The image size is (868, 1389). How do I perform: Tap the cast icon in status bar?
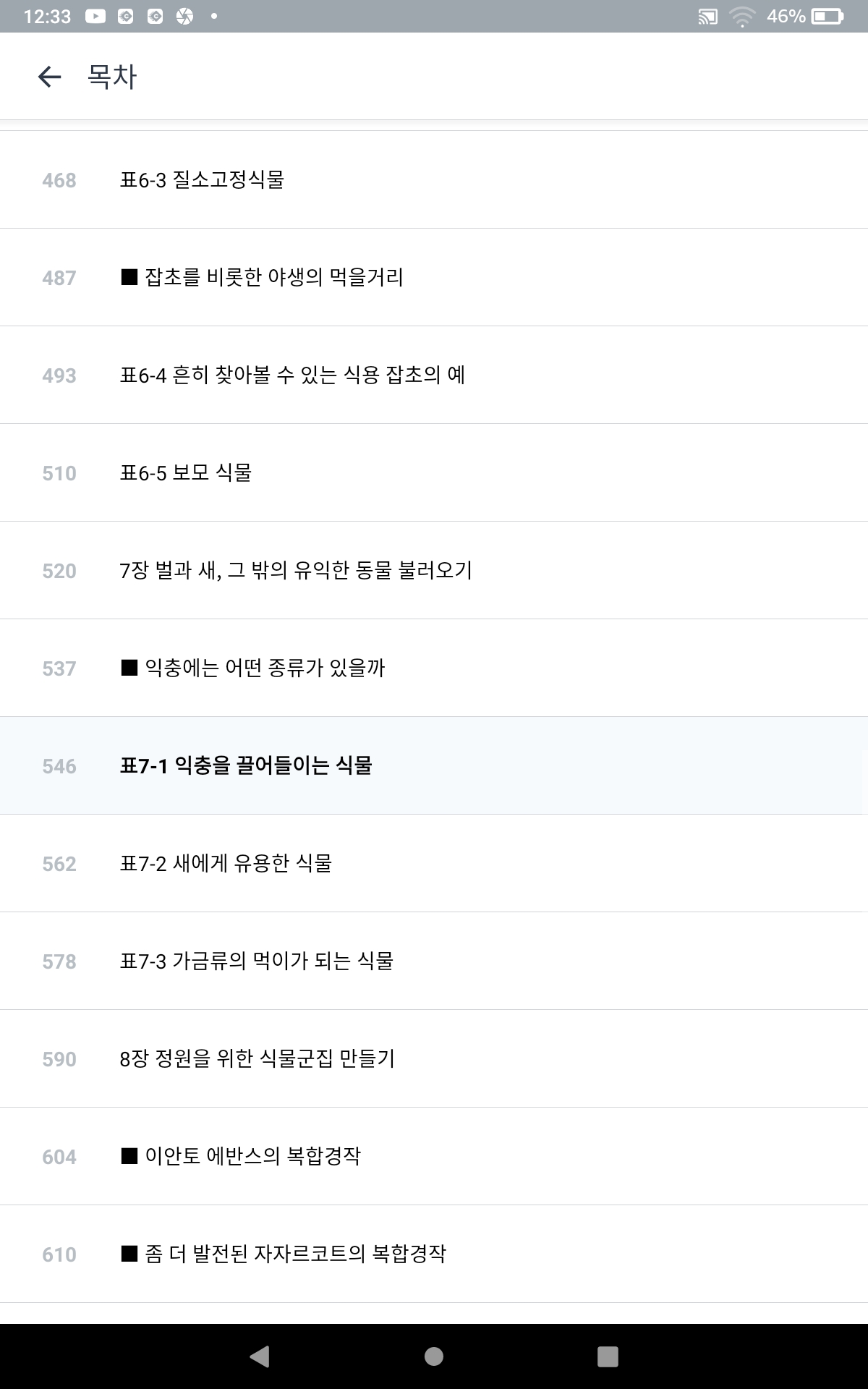pyautogui.click(x=707, y=17)
